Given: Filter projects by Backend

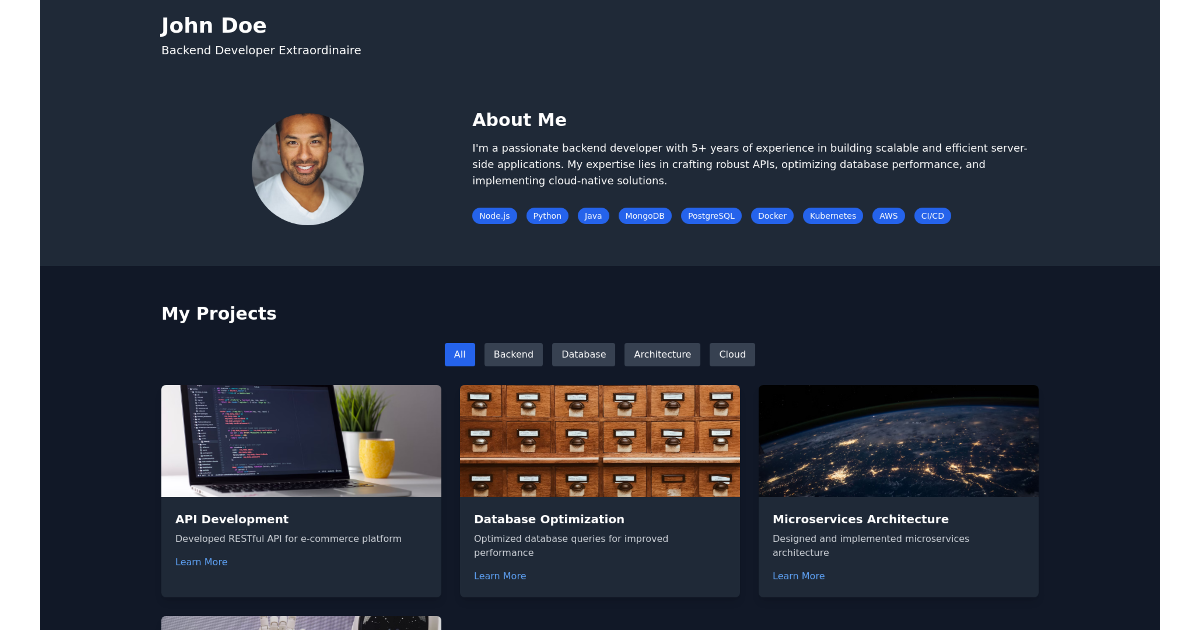Looking at the screenshot, I should (x=513, y=354).
